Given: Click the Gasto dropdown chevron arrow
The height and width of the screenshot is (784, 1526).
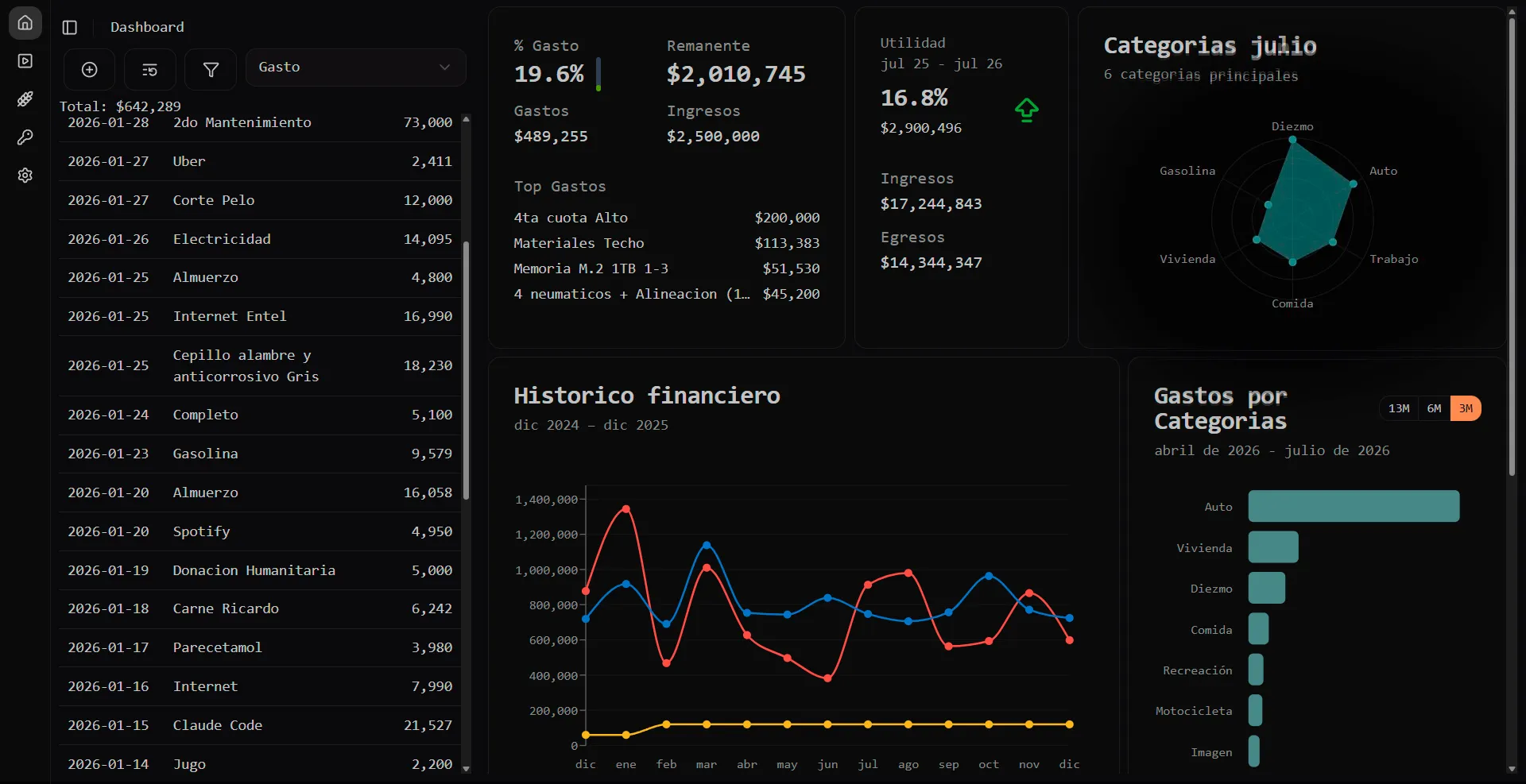Looking at the screenshot, I should 445,68.
